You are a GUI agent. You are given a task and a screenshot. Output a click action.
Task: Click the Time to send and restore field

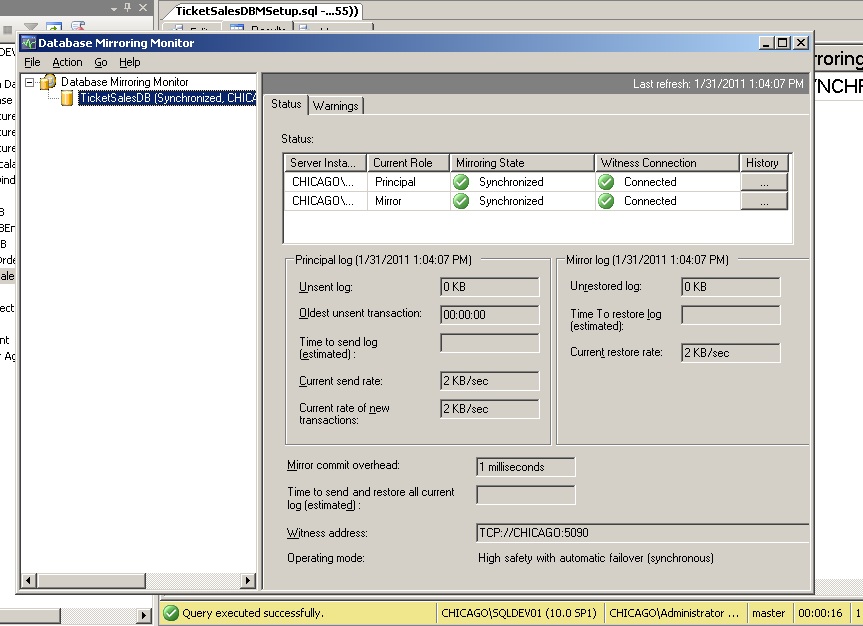click(526, 494)
